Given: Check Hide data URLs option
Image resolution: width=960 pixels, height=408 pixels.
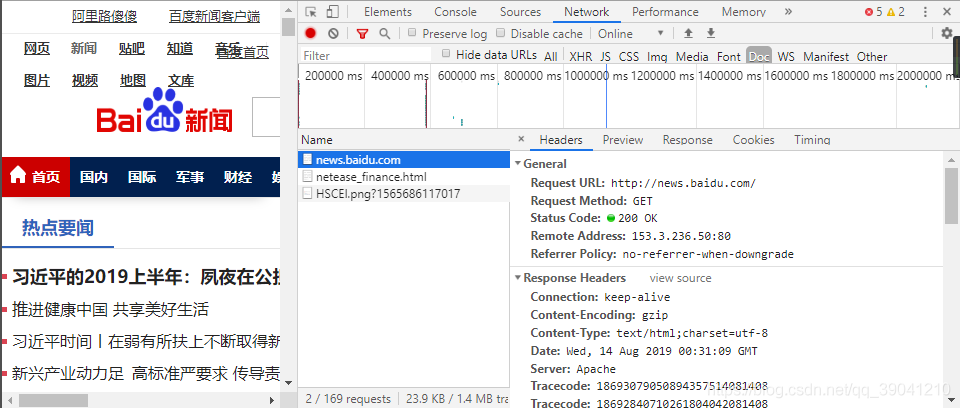Looking at the screenshot, I should (x=446, y=53).
